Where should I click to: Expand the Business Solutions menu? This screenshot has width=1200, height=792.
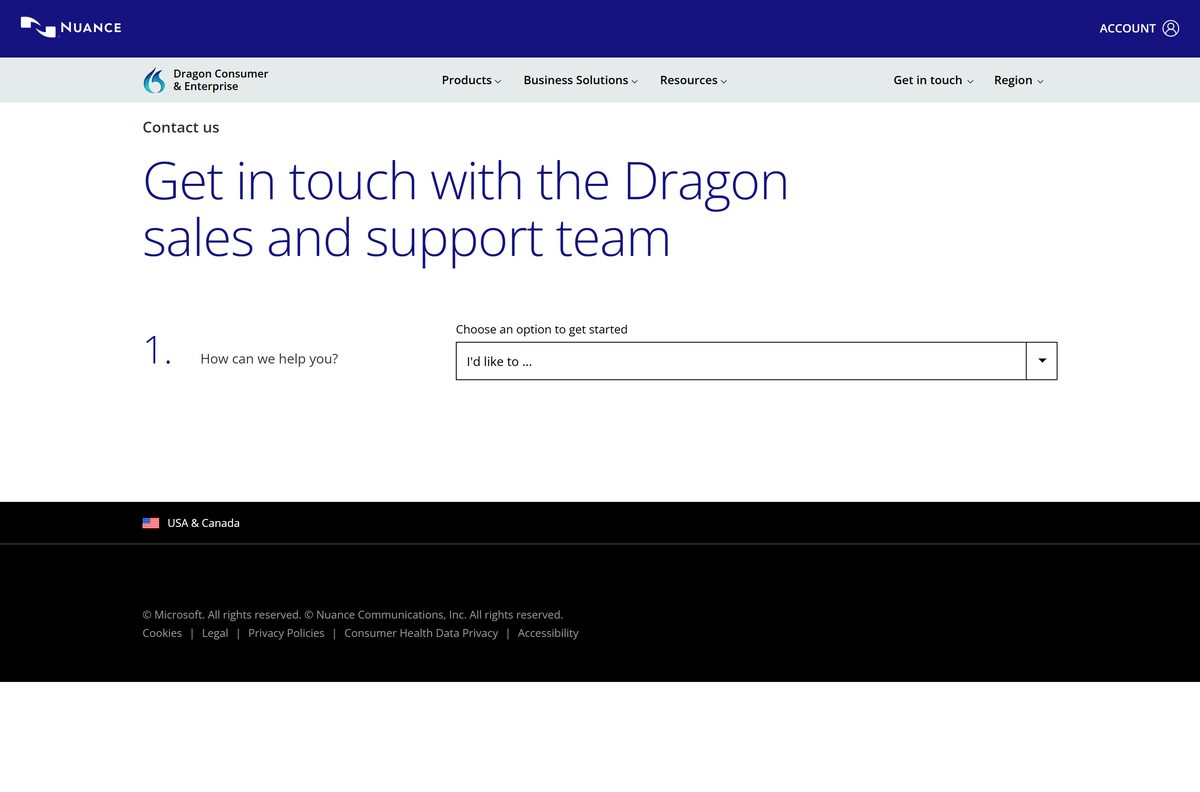580,80
